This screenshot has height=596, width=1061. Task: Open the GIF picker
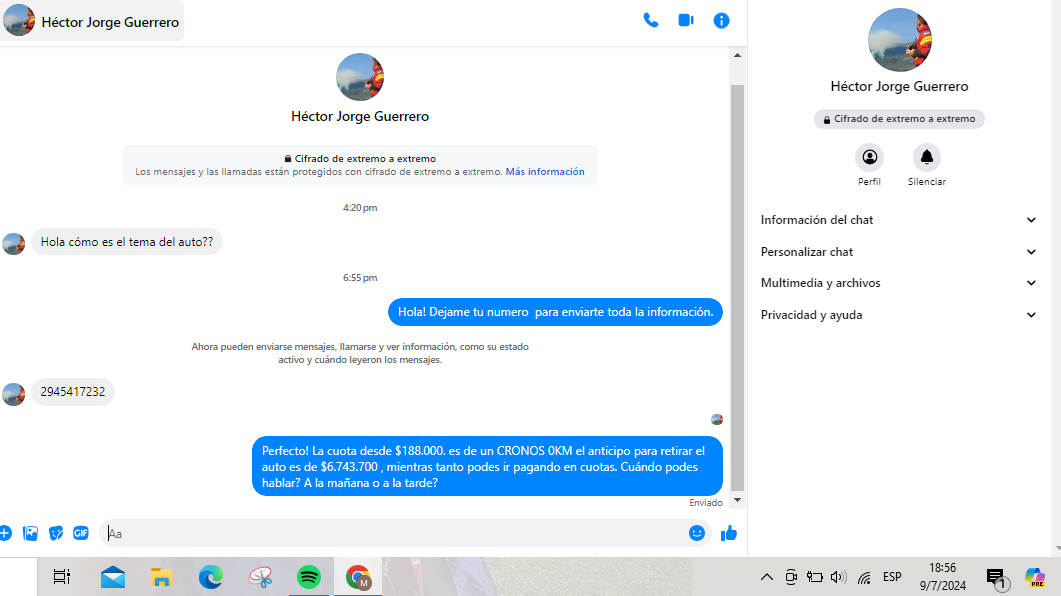81,533
